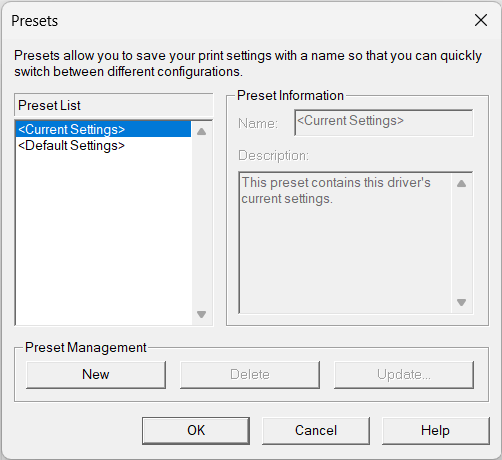Select <Current Settings> in Preset List
Image resolution: width=502 pixels, height=460 pixels.
103,129
